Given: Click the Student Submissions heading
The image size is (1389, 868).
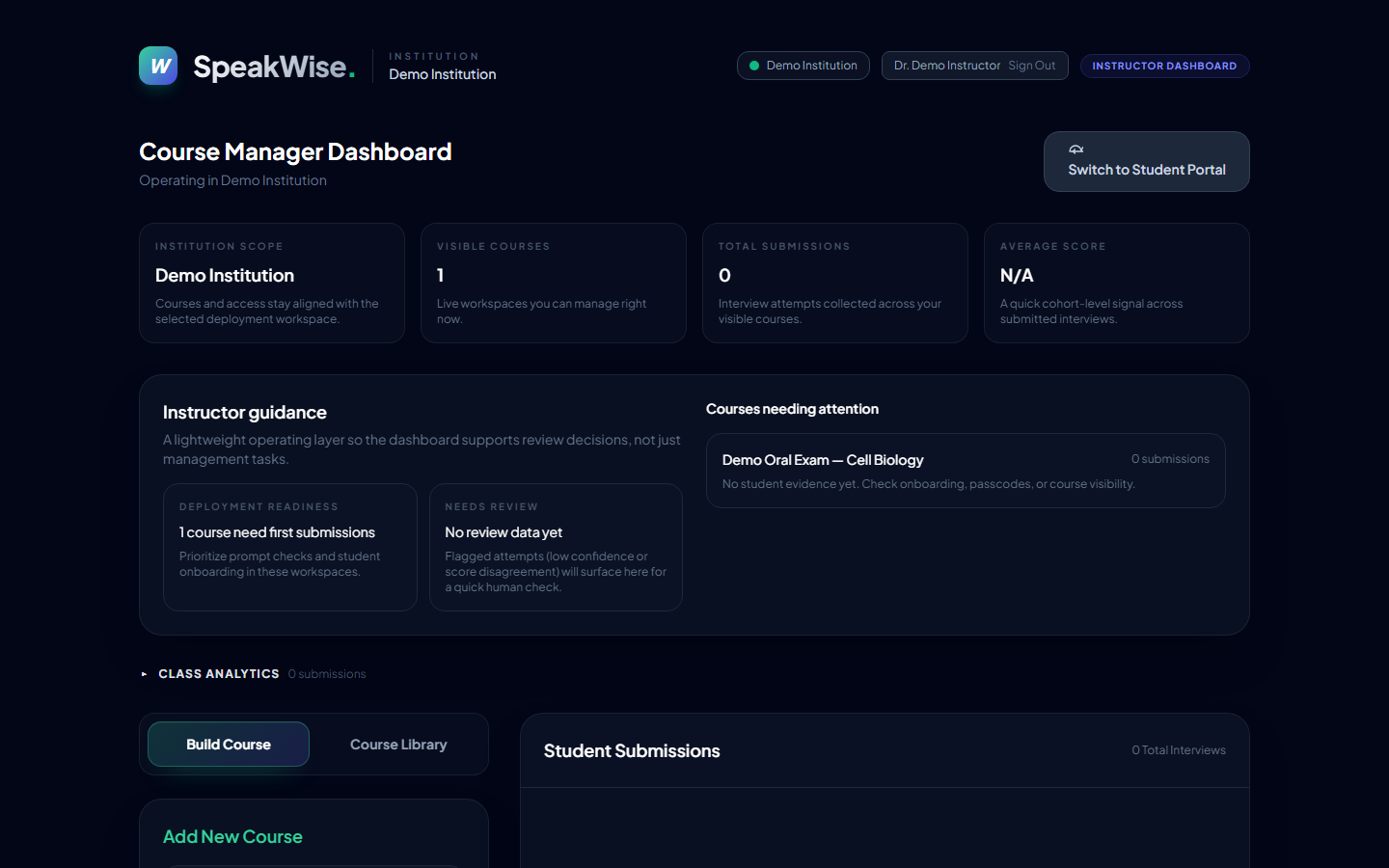Looking at the screenshot, I should 632,751.
